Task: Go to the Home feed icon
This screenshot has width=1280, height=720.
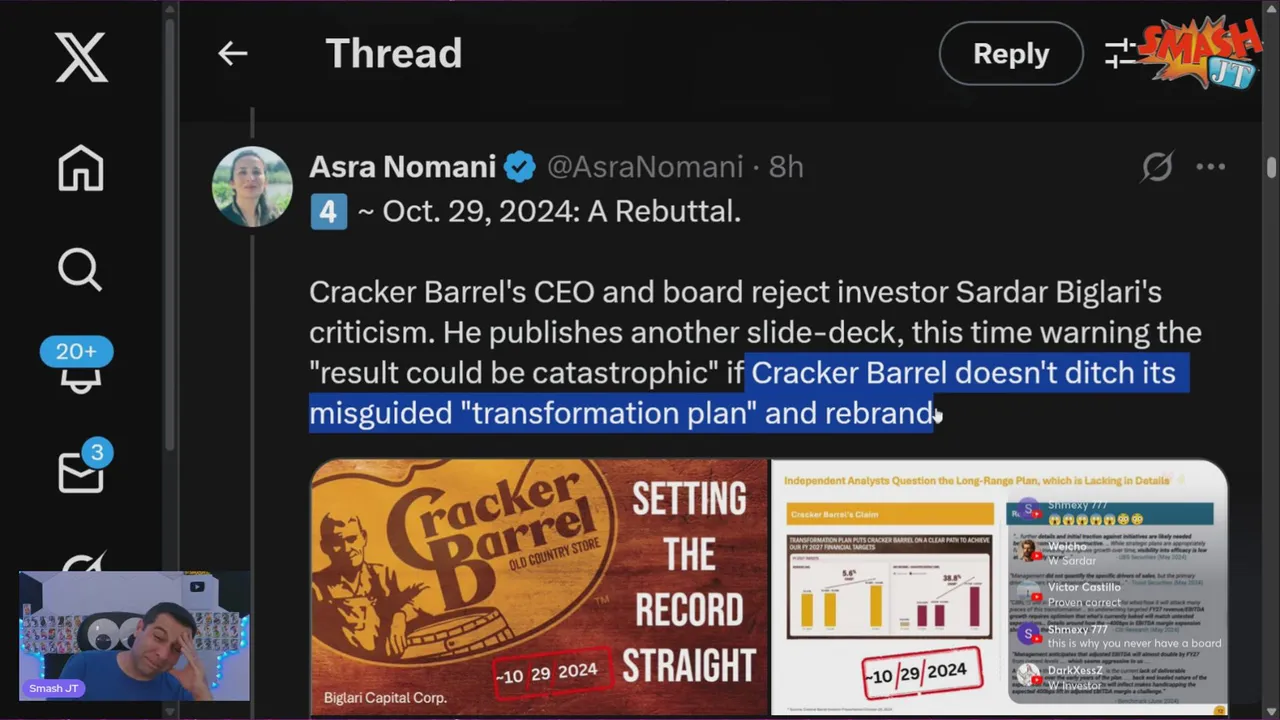Action: coord(81,168)
